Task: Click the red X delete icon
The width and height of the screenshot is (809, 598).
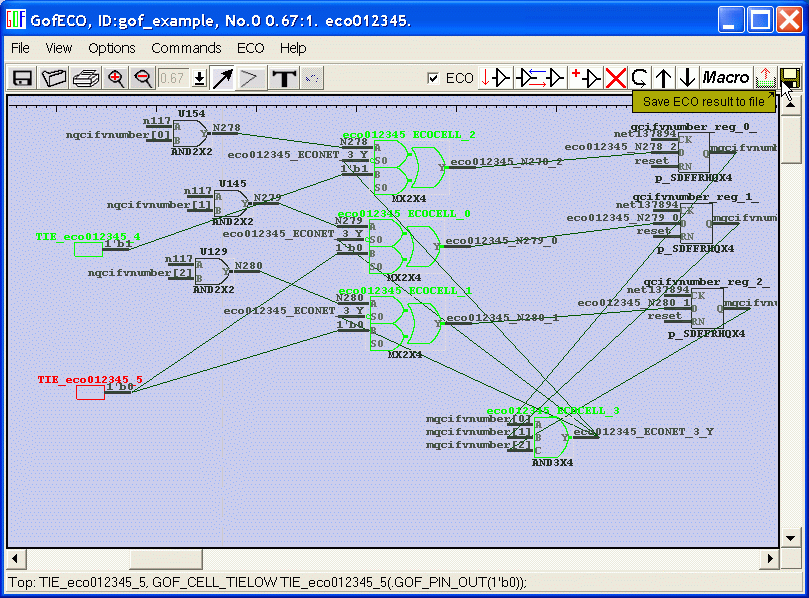Action: coord(615,78)
